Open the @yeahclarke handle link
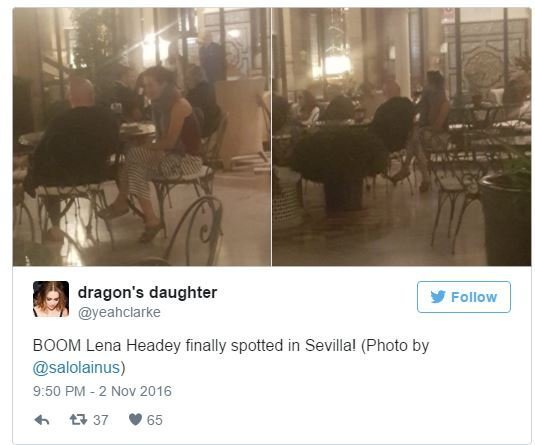 [x=119, y=312]
